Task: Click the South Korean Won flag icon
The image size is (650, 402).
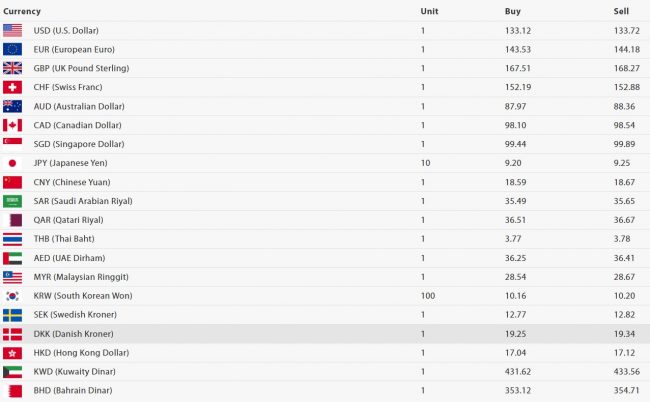Action: point(12,296)
